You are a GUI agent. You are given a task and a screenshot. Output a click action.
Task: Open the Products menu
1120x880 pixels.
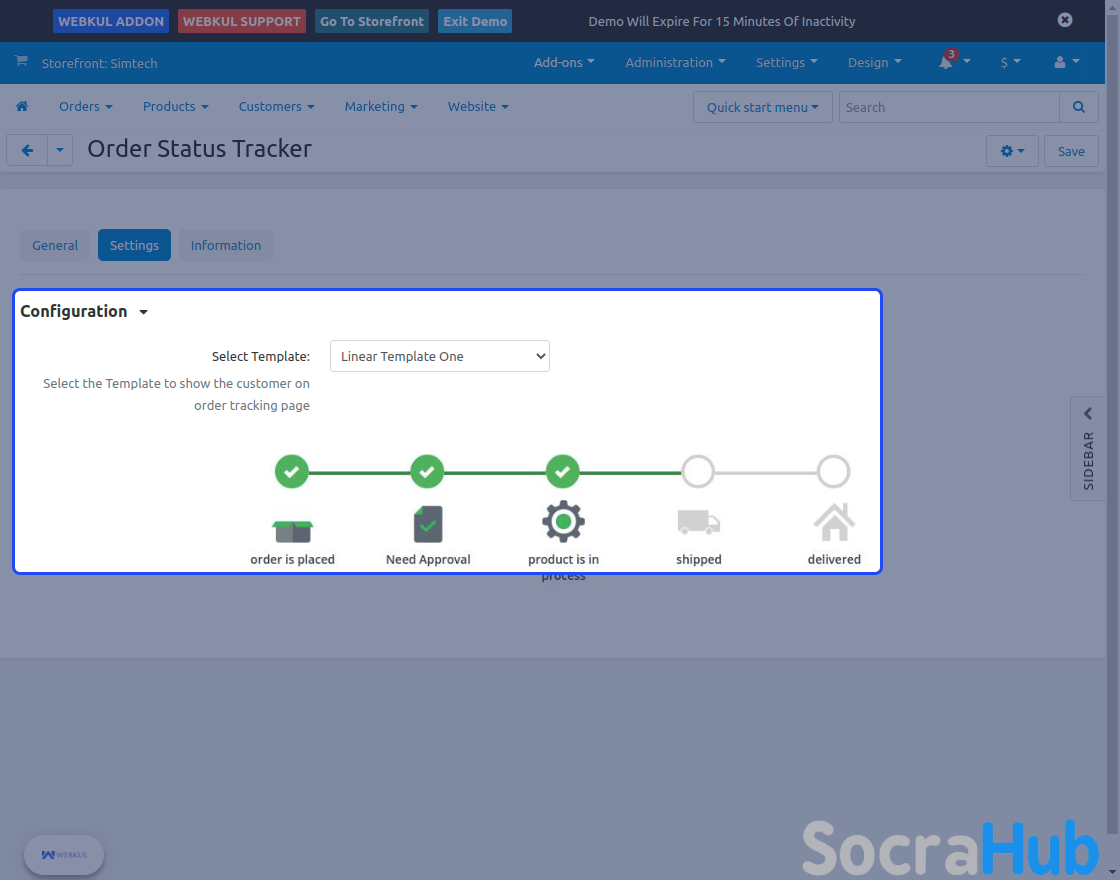[x=176, y=106]
